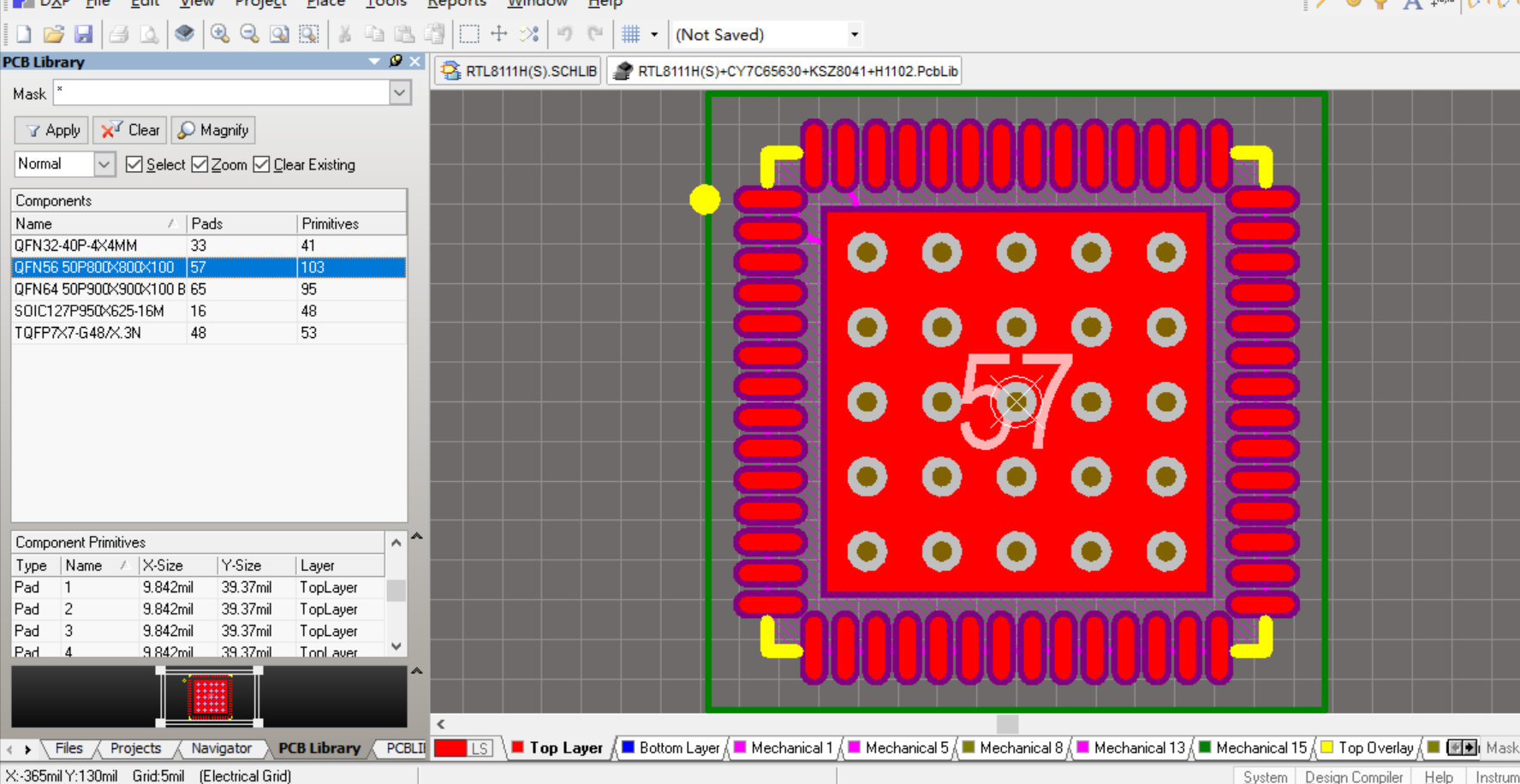Image resolution: width=1520 pixels, height=784 pixels.
Task: Open print preview from the toolbar
Action: (149, 34)
